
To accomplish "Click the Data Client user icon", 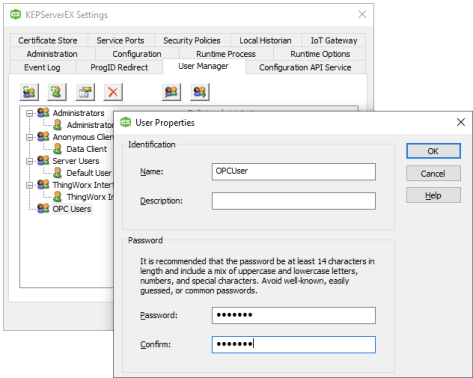I will 57,149.
